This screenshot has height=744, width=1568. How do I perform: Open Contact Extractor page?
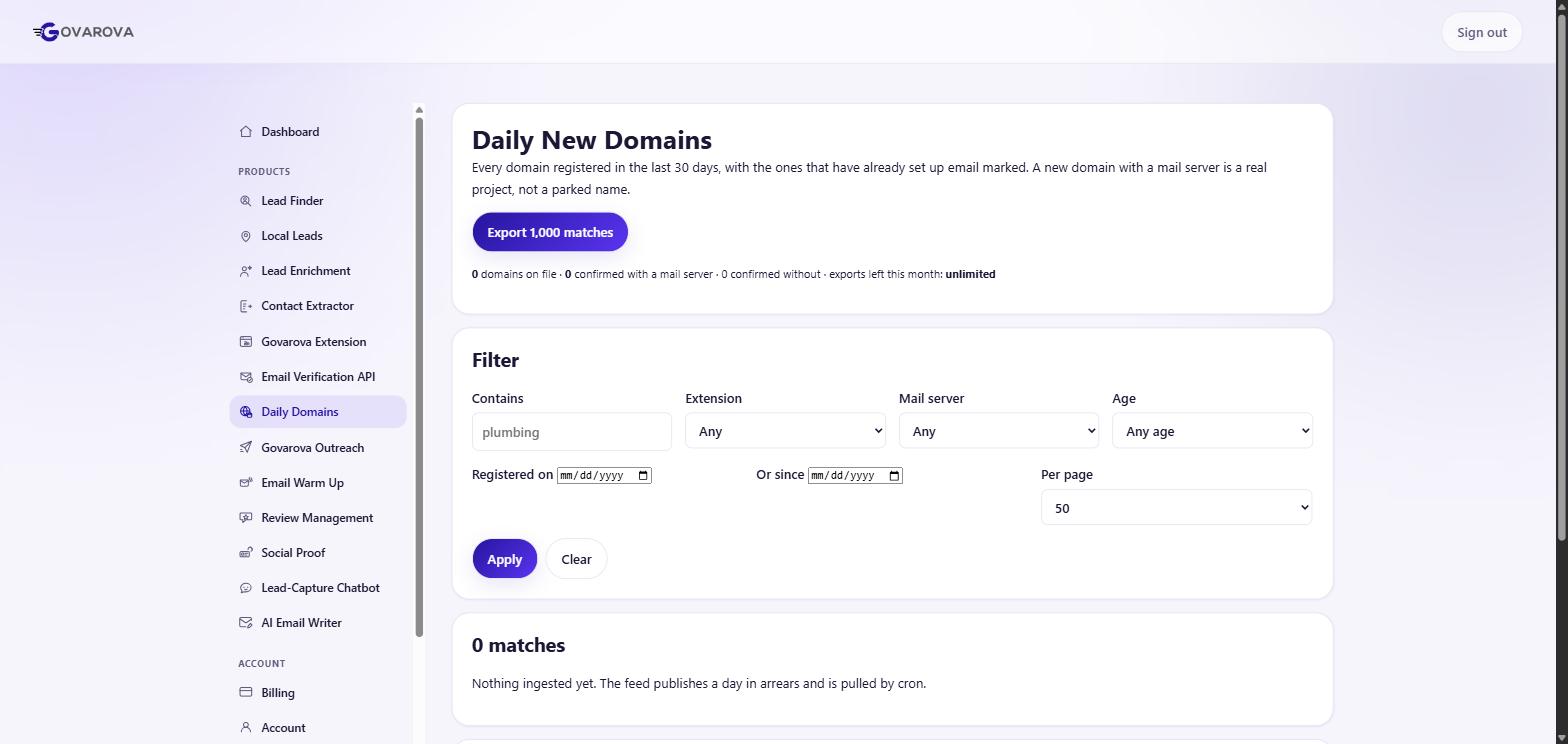pos(318,306)
